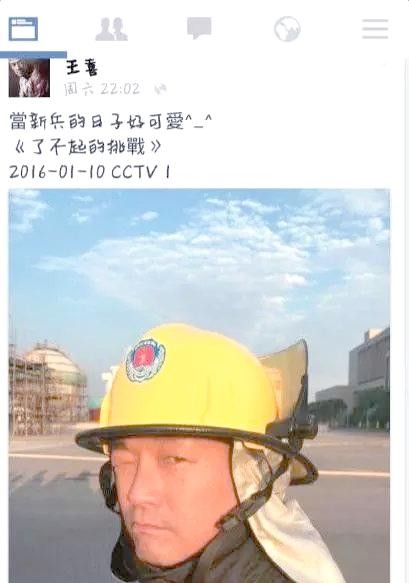This screenshot has width=409, height=583.
Task: Open the friend requests icon
Action: pos(111,29)
